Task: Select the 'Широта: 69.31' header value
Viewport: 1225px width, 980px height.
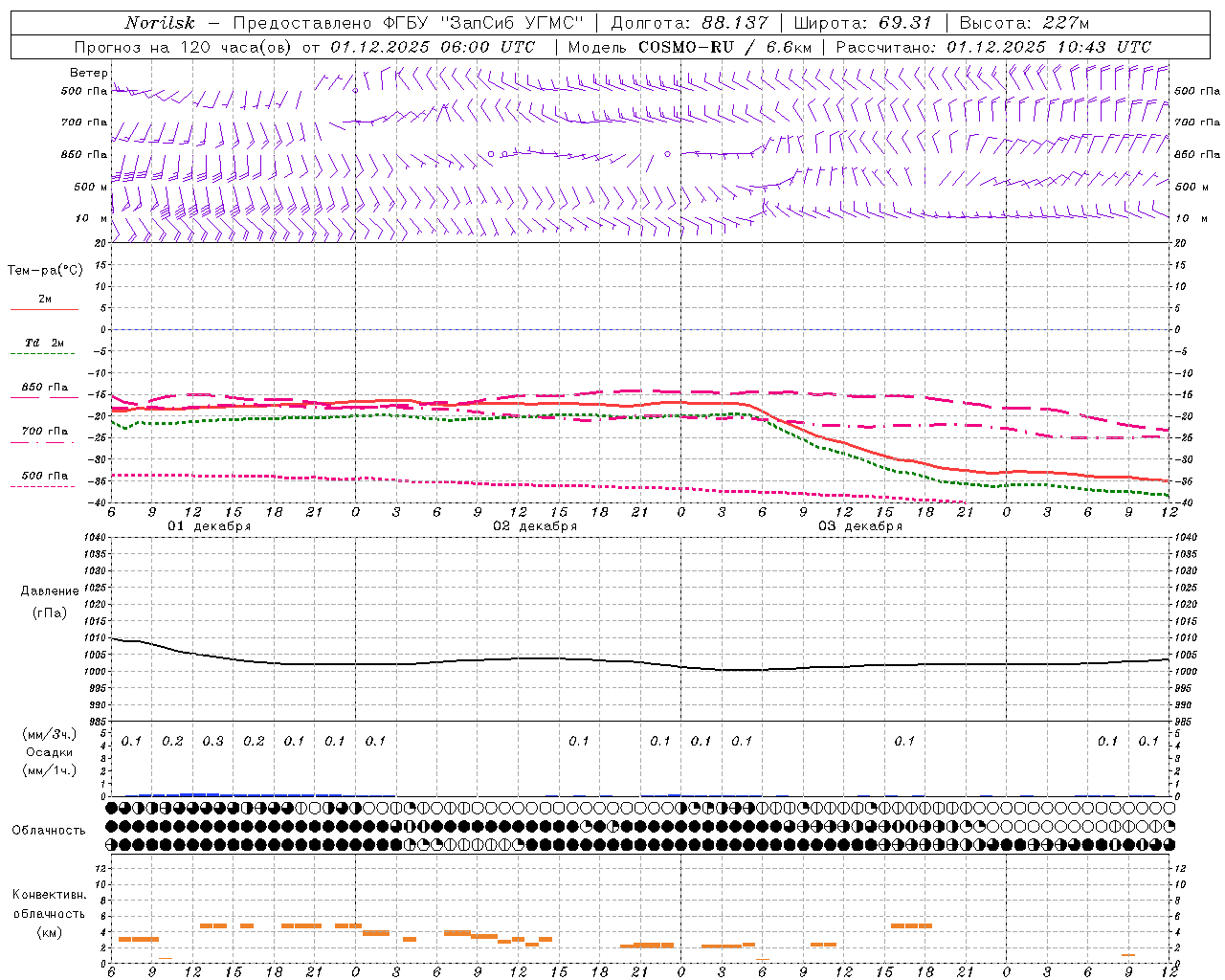Action: click(x=863, y=23)
